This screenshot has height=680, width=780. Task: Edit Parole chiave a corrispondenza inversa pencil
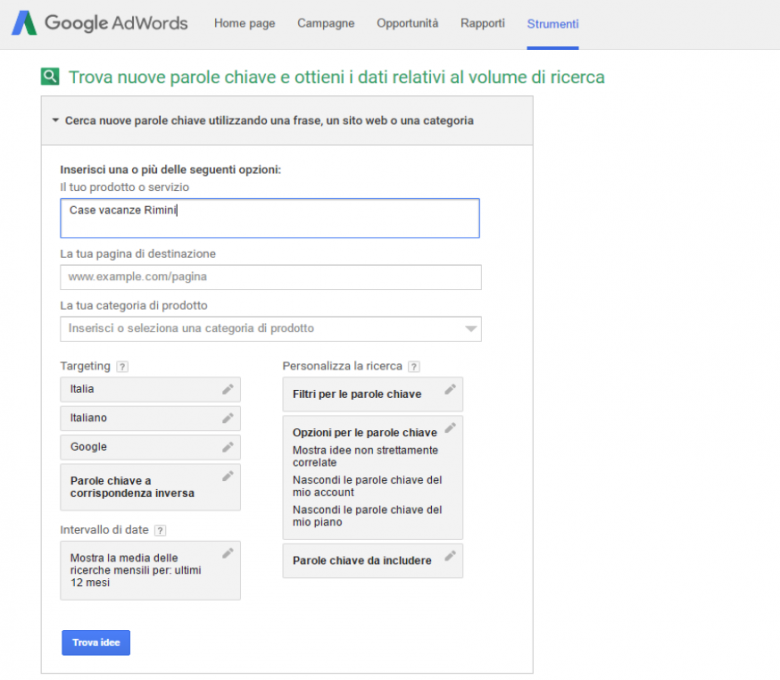coord(228,476)
